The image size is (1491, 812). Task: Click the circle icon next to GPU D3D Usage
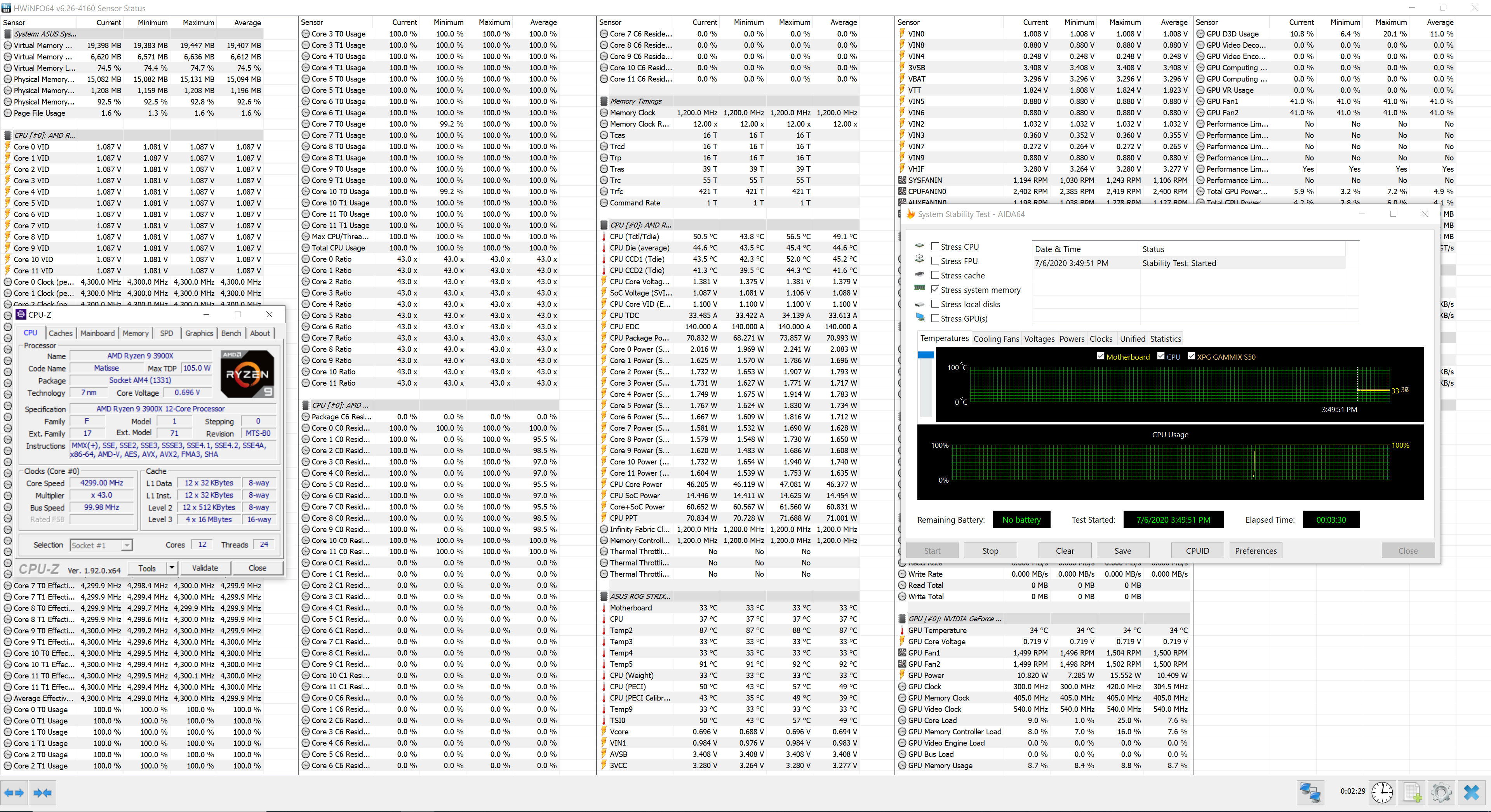1200,34
